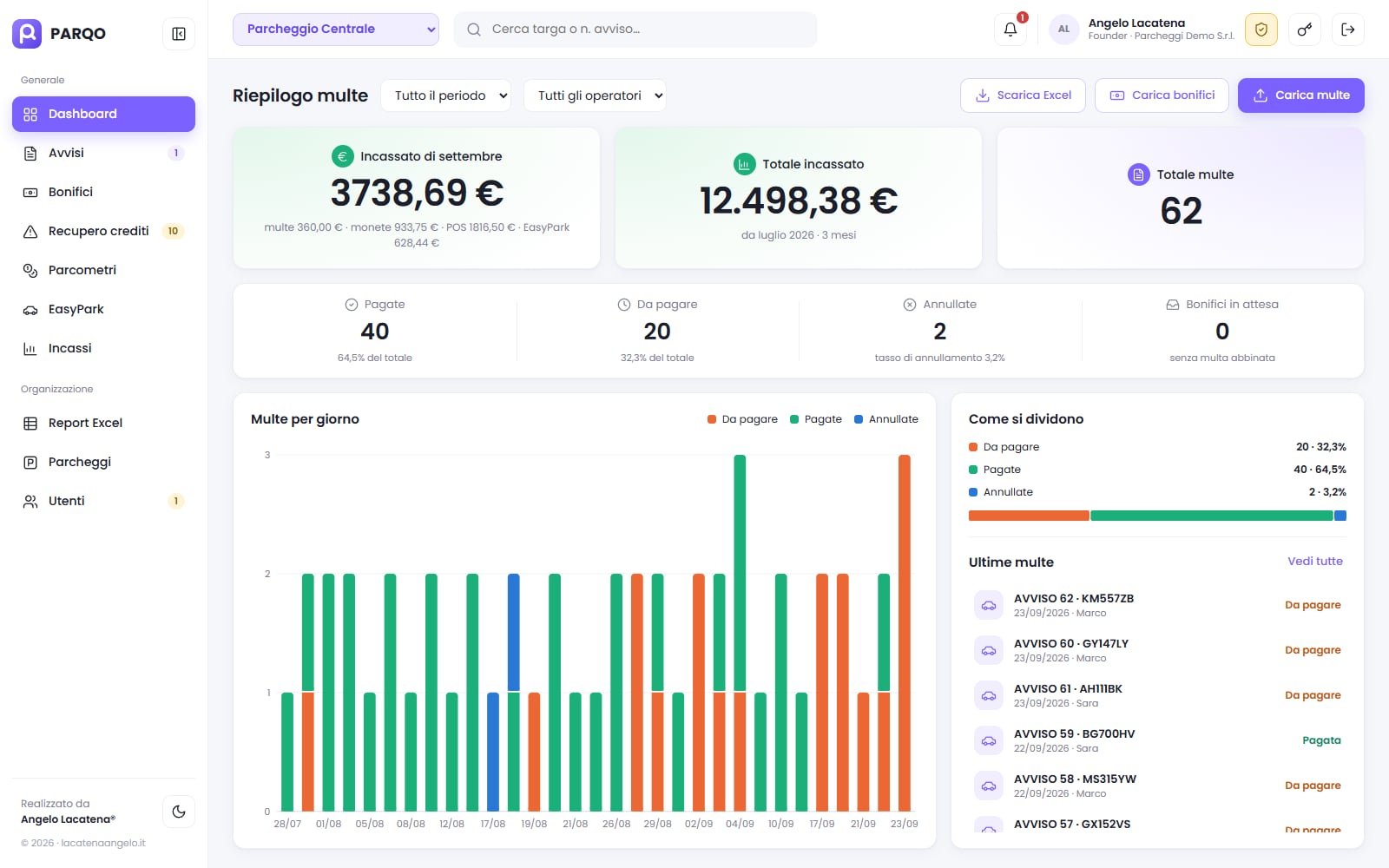
Task: Click the search field for targa or avviso
Action: pos(635,30)
